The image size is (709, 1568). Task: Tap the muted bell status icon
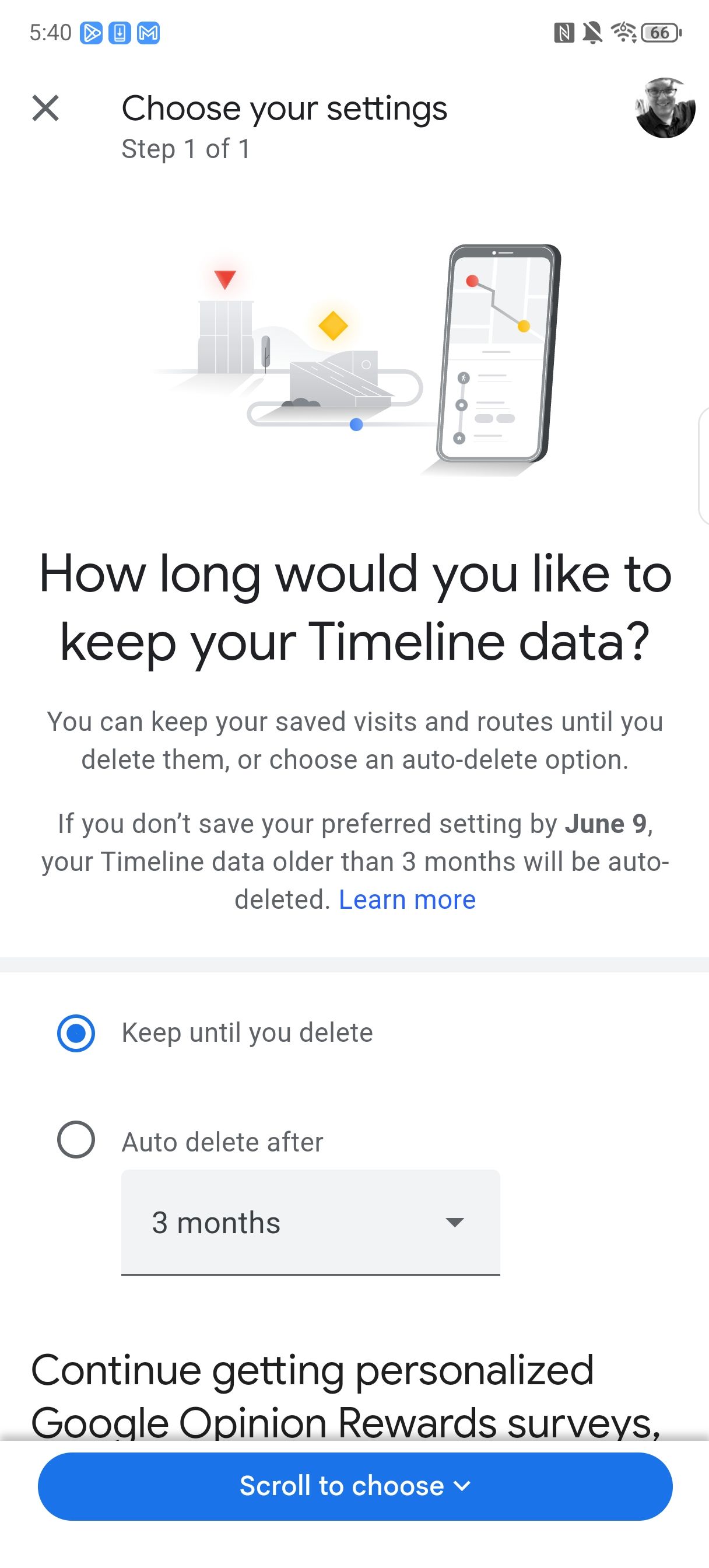pos(592,33)
